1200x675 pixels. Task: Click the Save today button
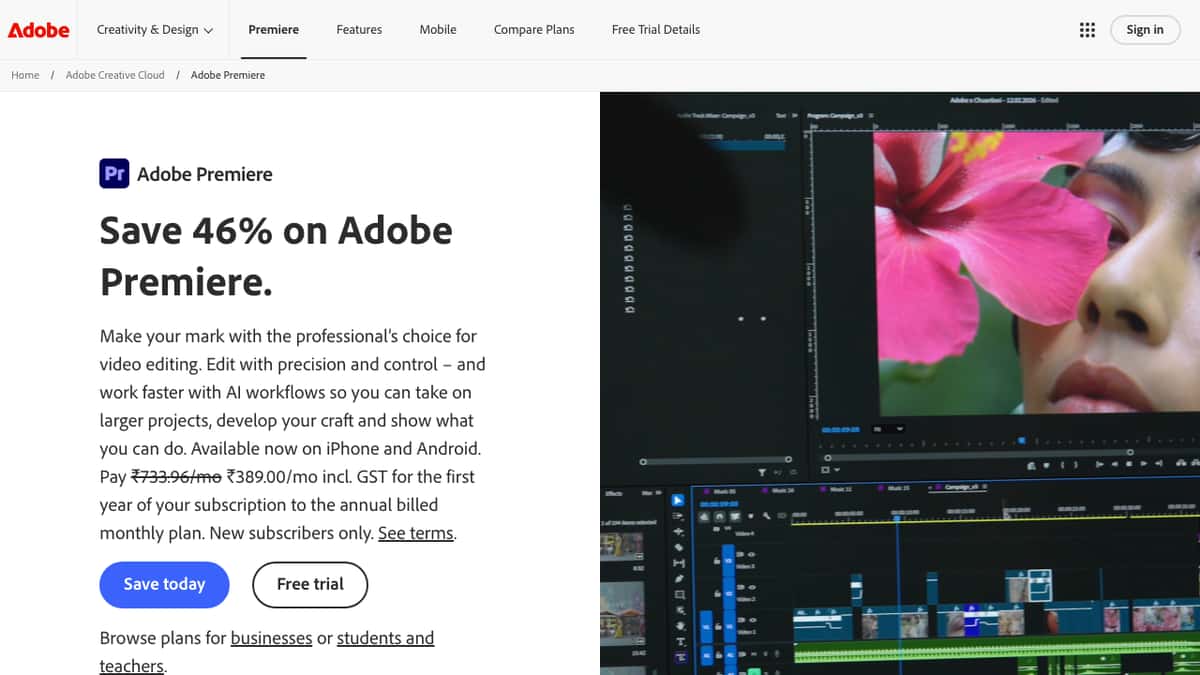164,585
